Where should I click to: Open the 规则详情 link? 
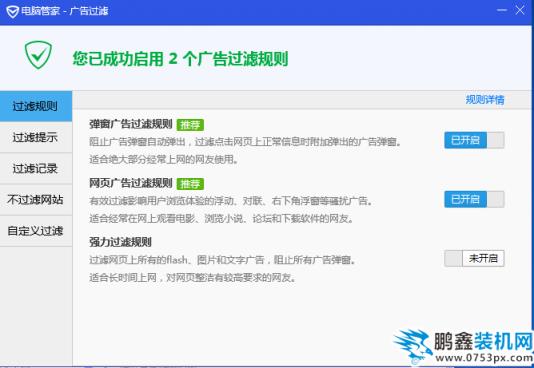point(485,100)
